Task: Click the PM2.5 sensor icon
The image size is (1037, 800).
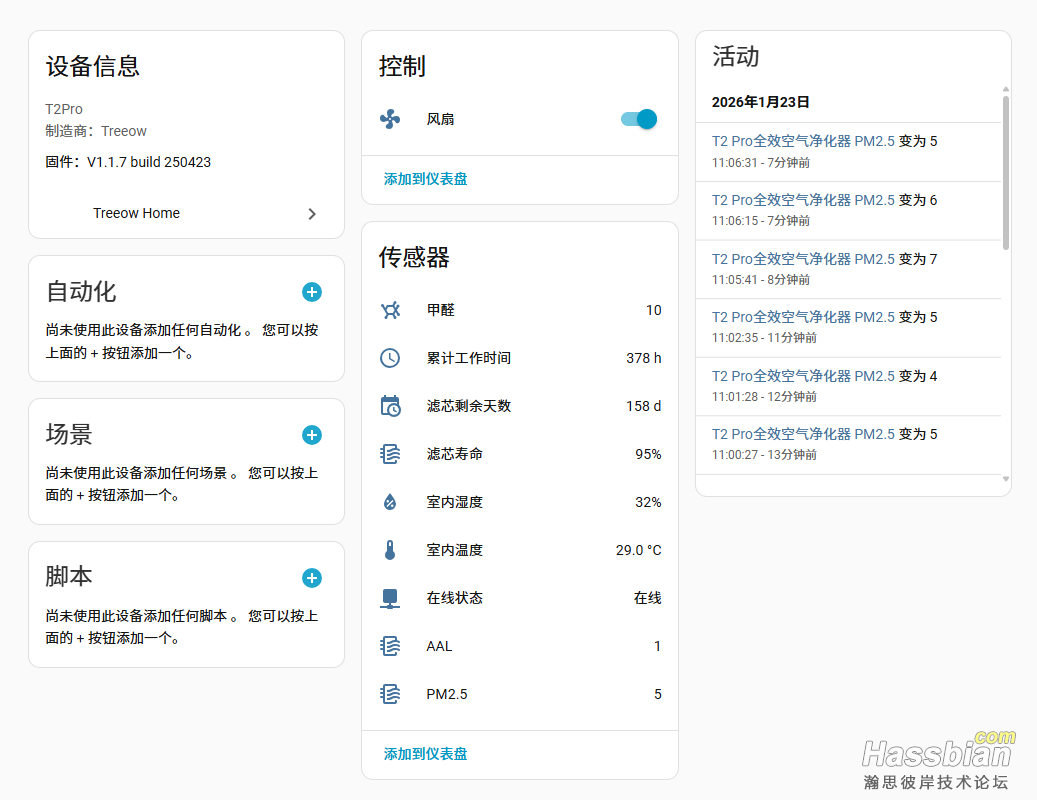Action: (x=390, y=694)
